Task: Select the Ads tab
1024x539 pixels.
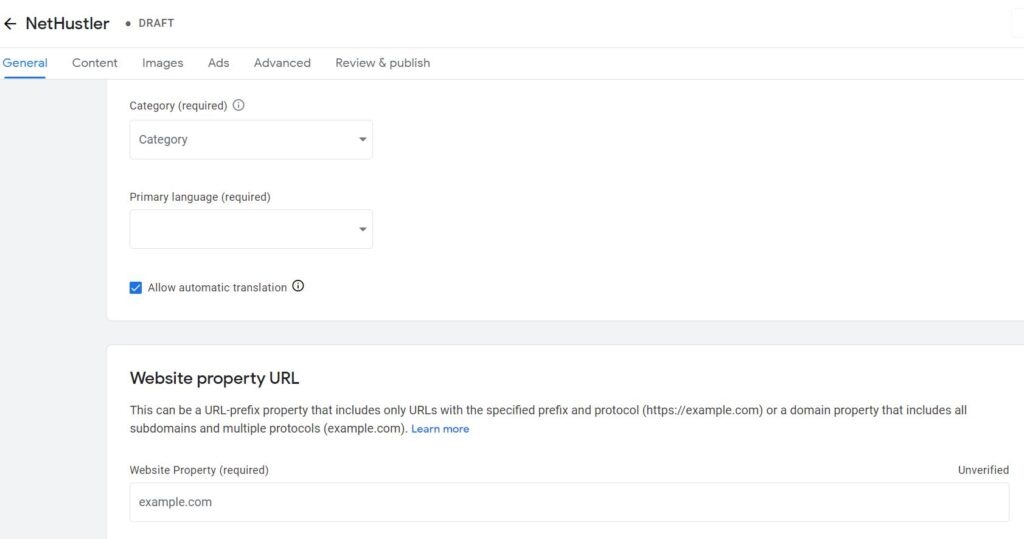Action: pyautogui.click(x=218, y=63)
